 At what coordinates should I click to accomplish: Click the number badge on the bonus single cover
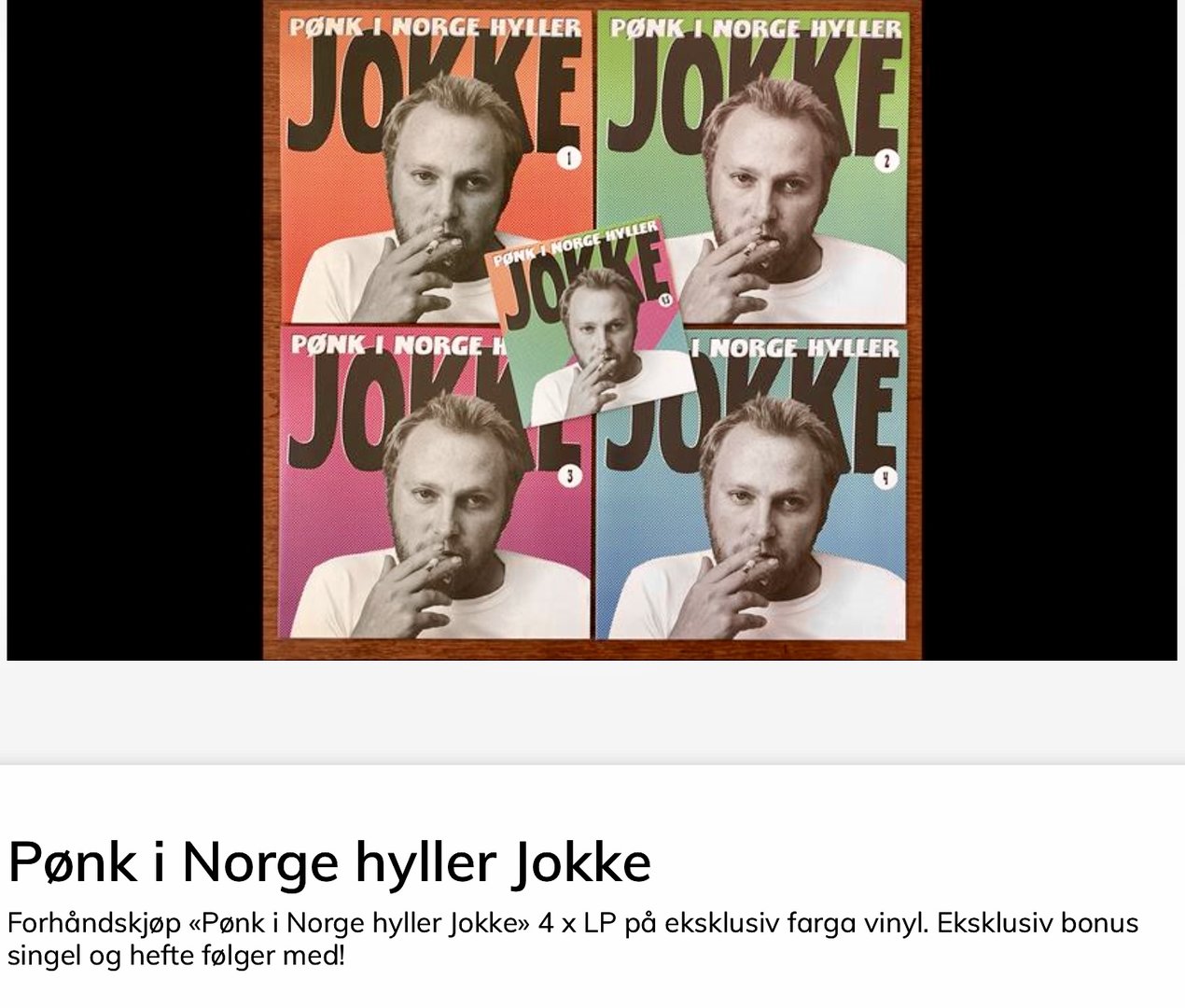(663, 298)
